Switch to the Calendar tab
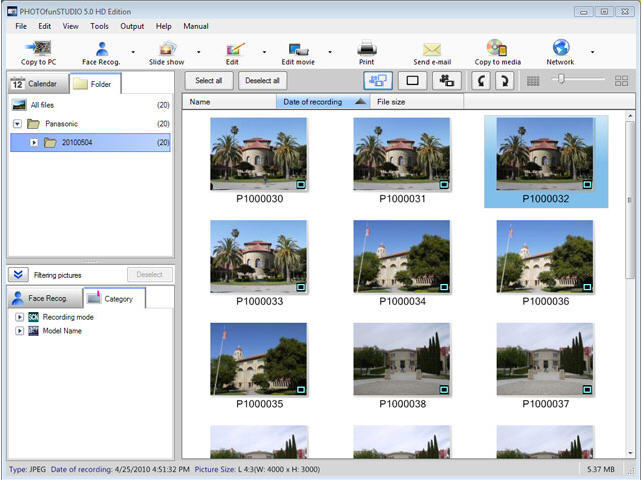Viewport: 642px width, 480px height. pyautogui.click(x=36, y=83)
